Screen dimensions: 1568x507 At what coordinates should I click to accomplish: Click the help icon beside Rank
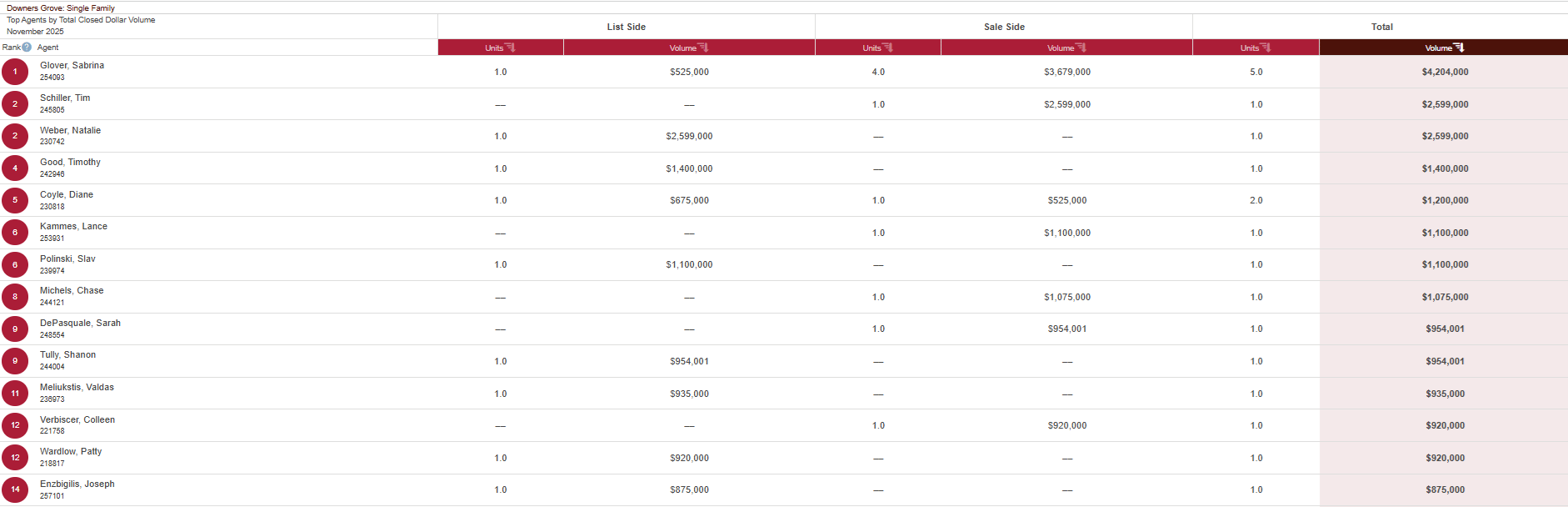27,48
